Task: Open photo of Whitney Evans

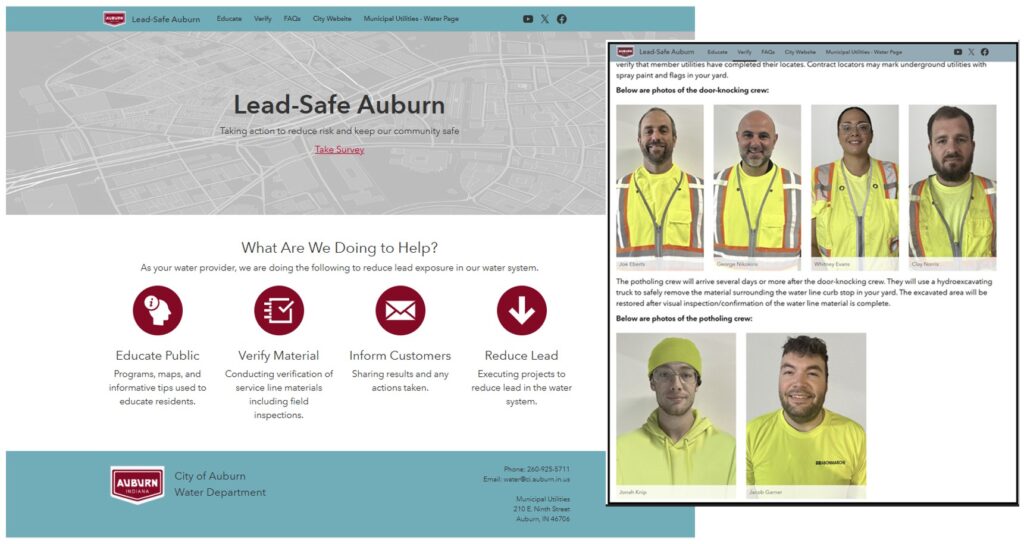Action: click(855, 187)
